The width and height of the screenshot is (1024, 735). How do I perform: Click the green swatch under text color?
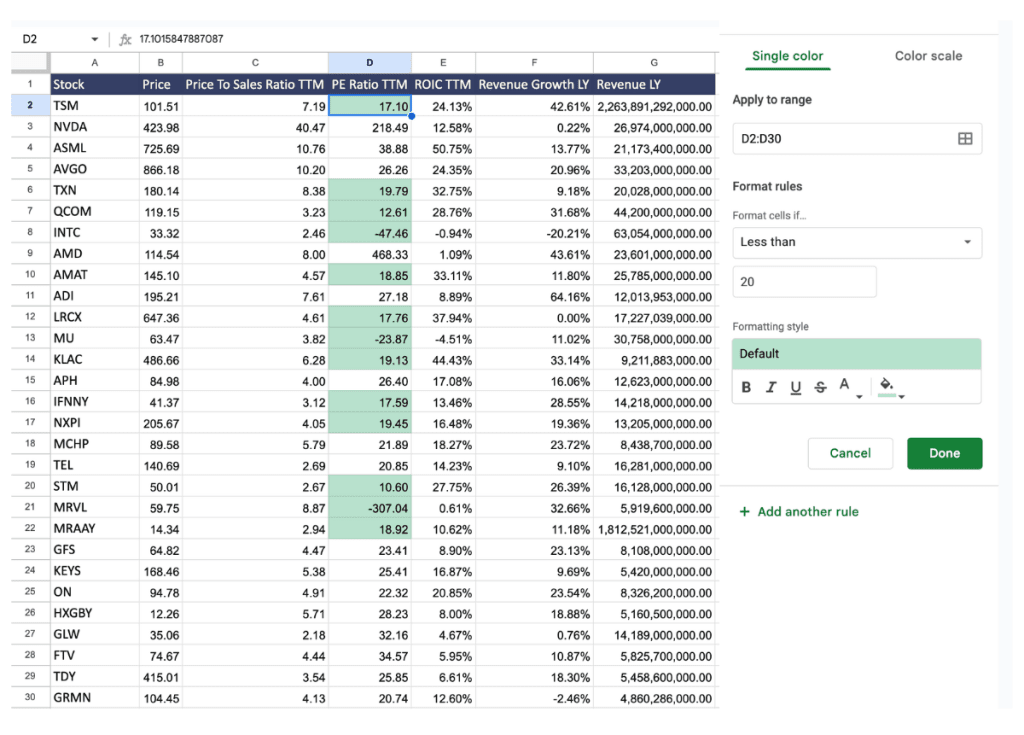tap(887, 395)
